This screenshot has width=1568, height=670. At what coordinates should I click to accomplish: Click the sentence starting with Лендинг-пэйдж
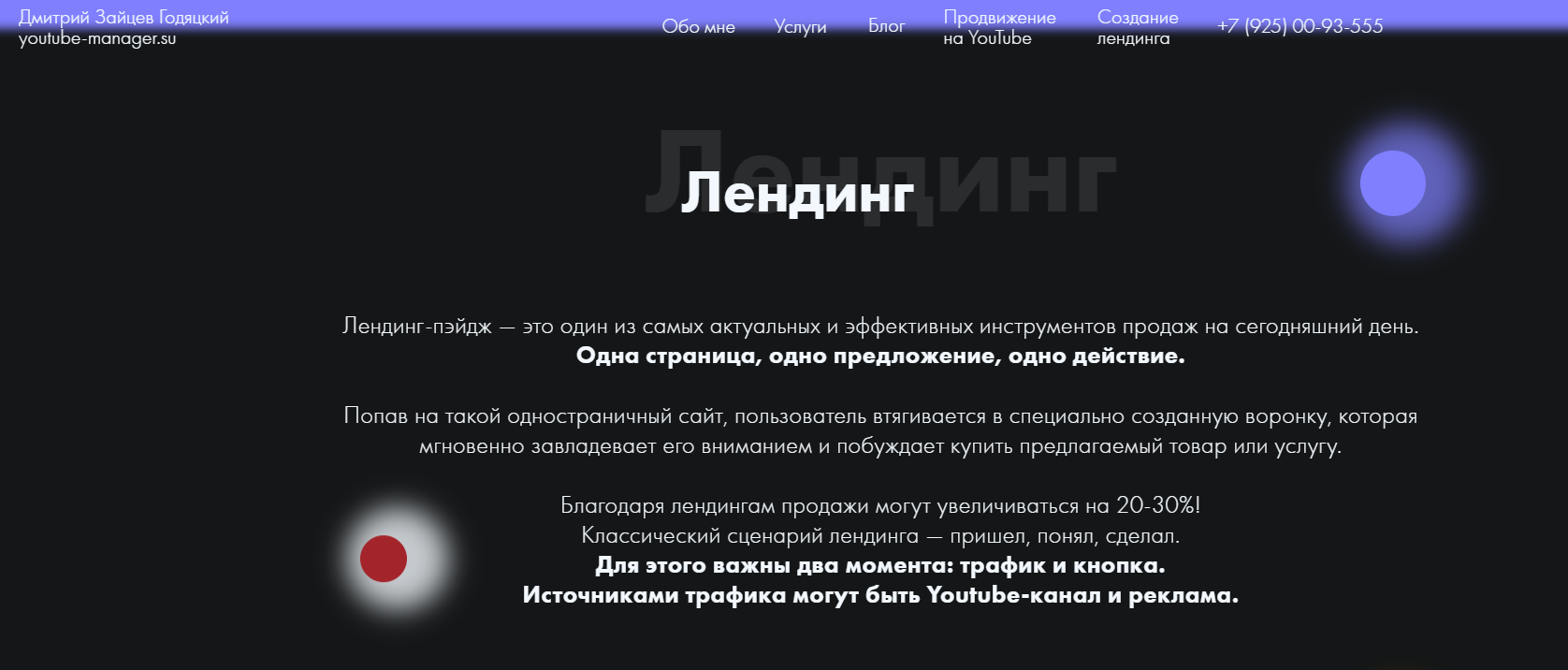[879, 327]
